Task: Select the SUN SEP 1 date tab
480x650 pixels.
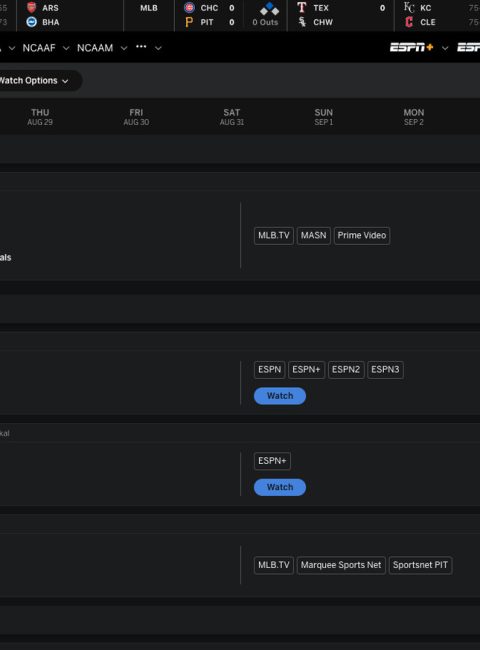Action: 324,117
